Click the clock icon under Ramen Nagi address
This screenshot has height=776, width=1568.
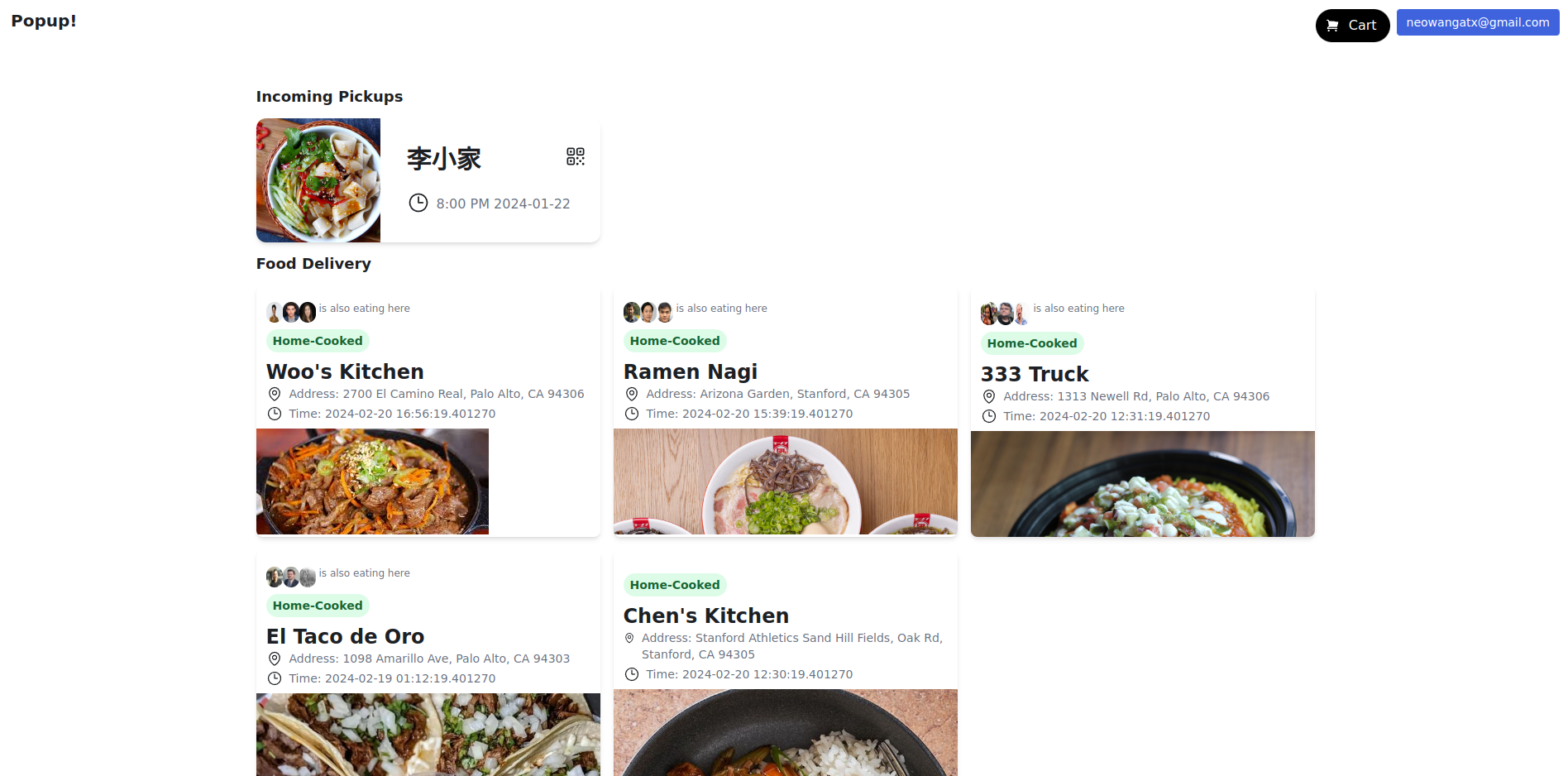point(632,414)
